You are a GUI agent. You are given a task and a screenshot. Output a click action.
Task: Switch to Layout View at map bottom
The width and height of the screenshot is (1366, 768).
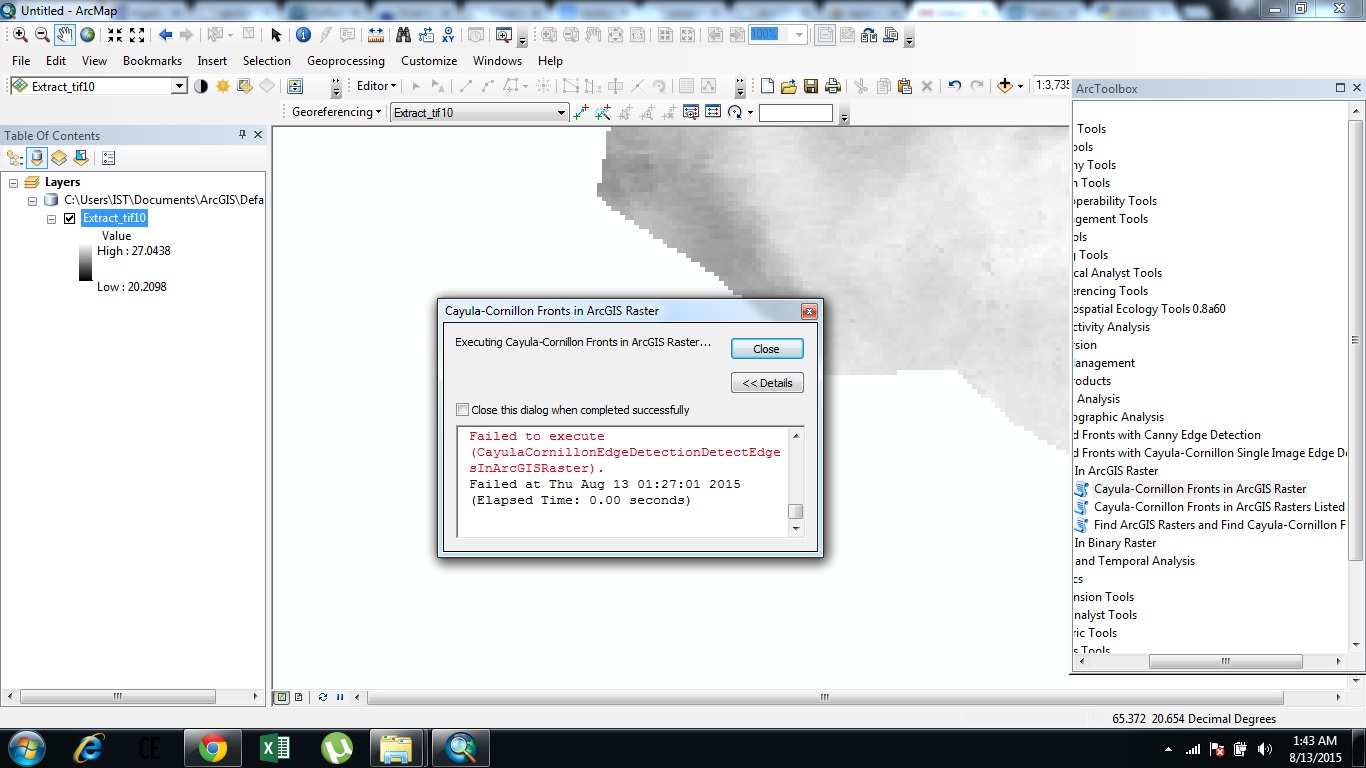point(298,697)
